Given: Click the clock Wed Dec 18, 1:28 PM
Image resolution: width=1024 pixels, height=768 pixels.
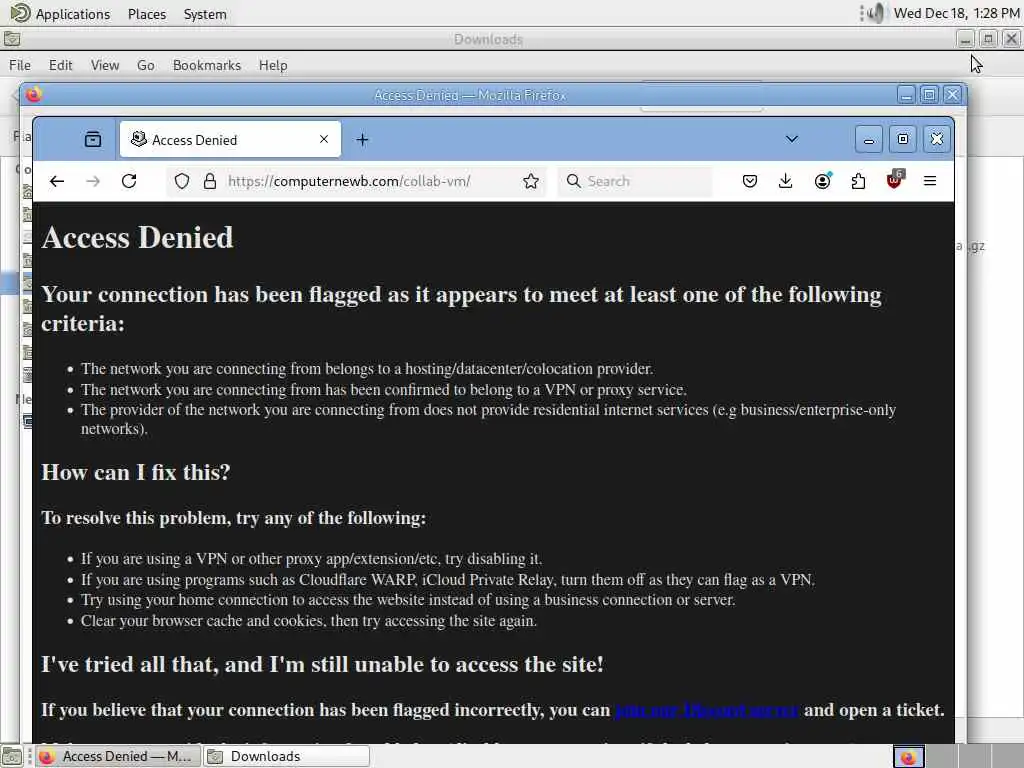Looking at the screenshot, I should [x=956, y=13].
